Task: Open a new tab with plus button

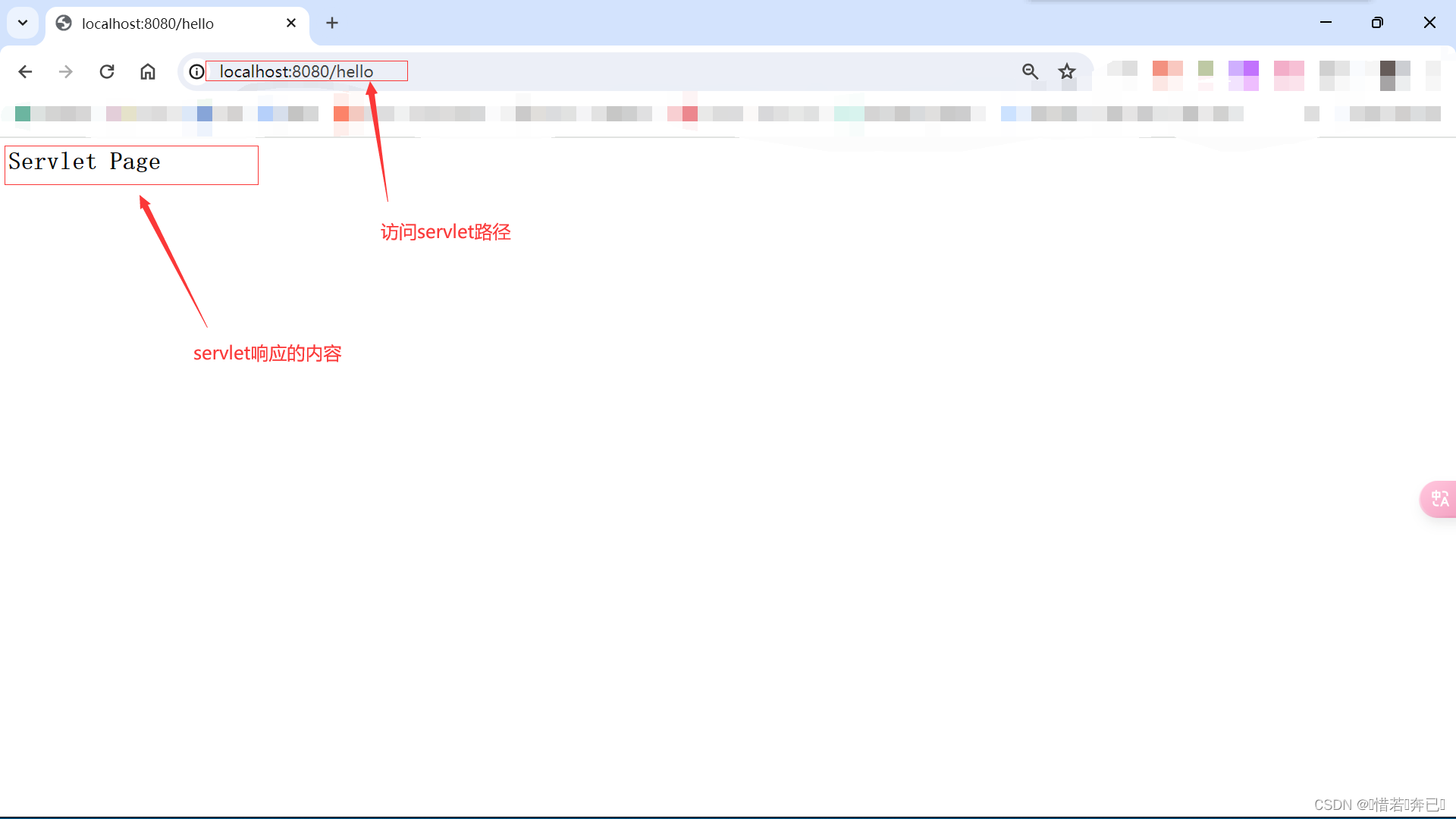Action: click(x=332, y=24)
